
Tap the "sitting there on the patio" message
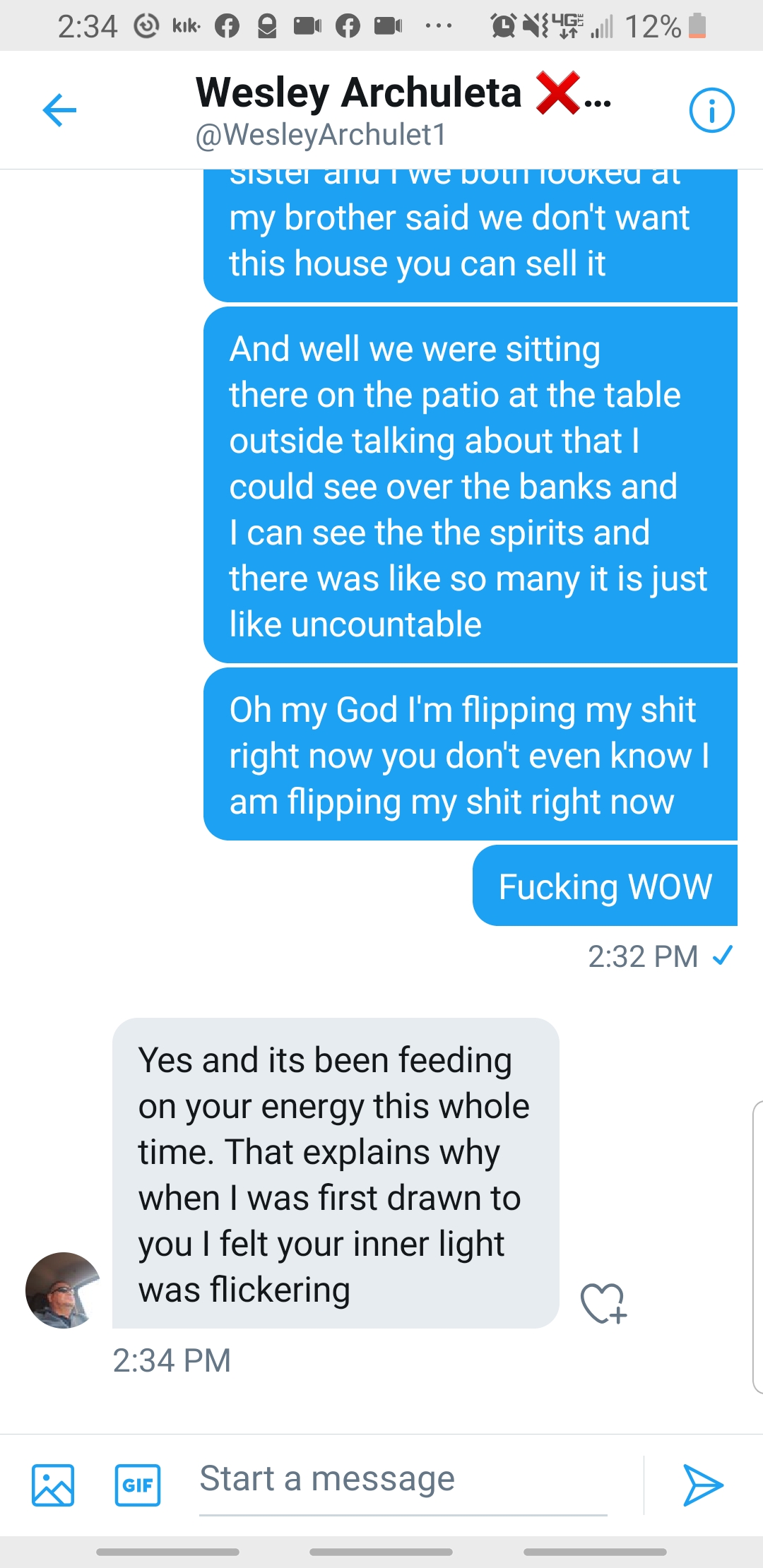click(x=470, y=487)
